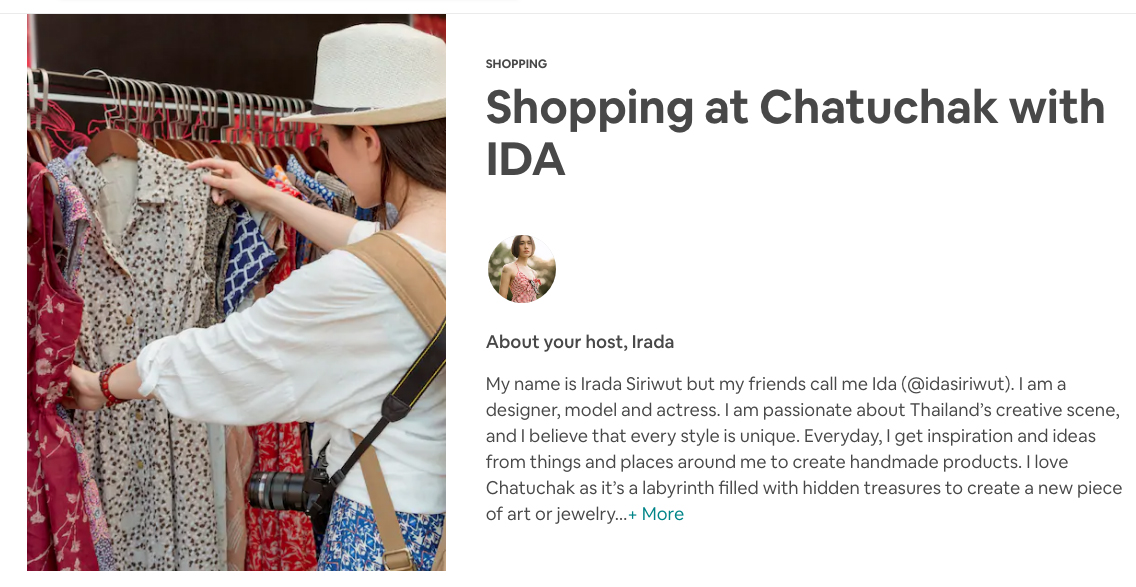This screenshot has width=1136, height=587.
Task: Expand the host bio with + More
Action: coord(656,514)
